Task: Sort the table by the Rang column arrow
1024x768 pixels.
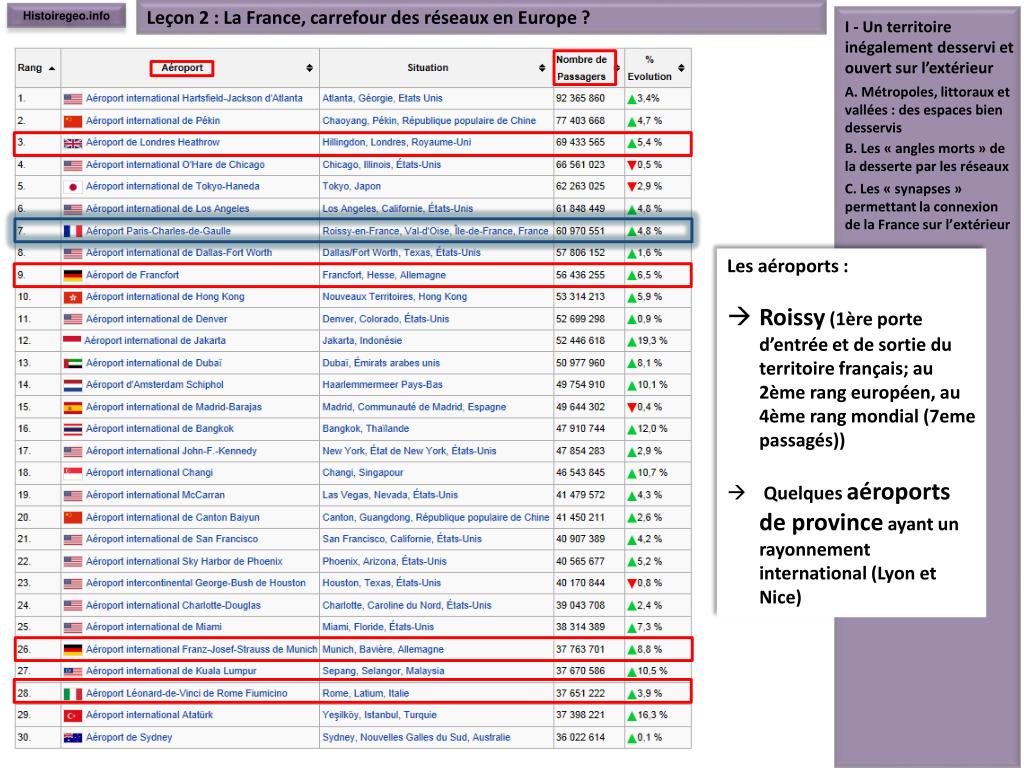Action: pos(52,68)
